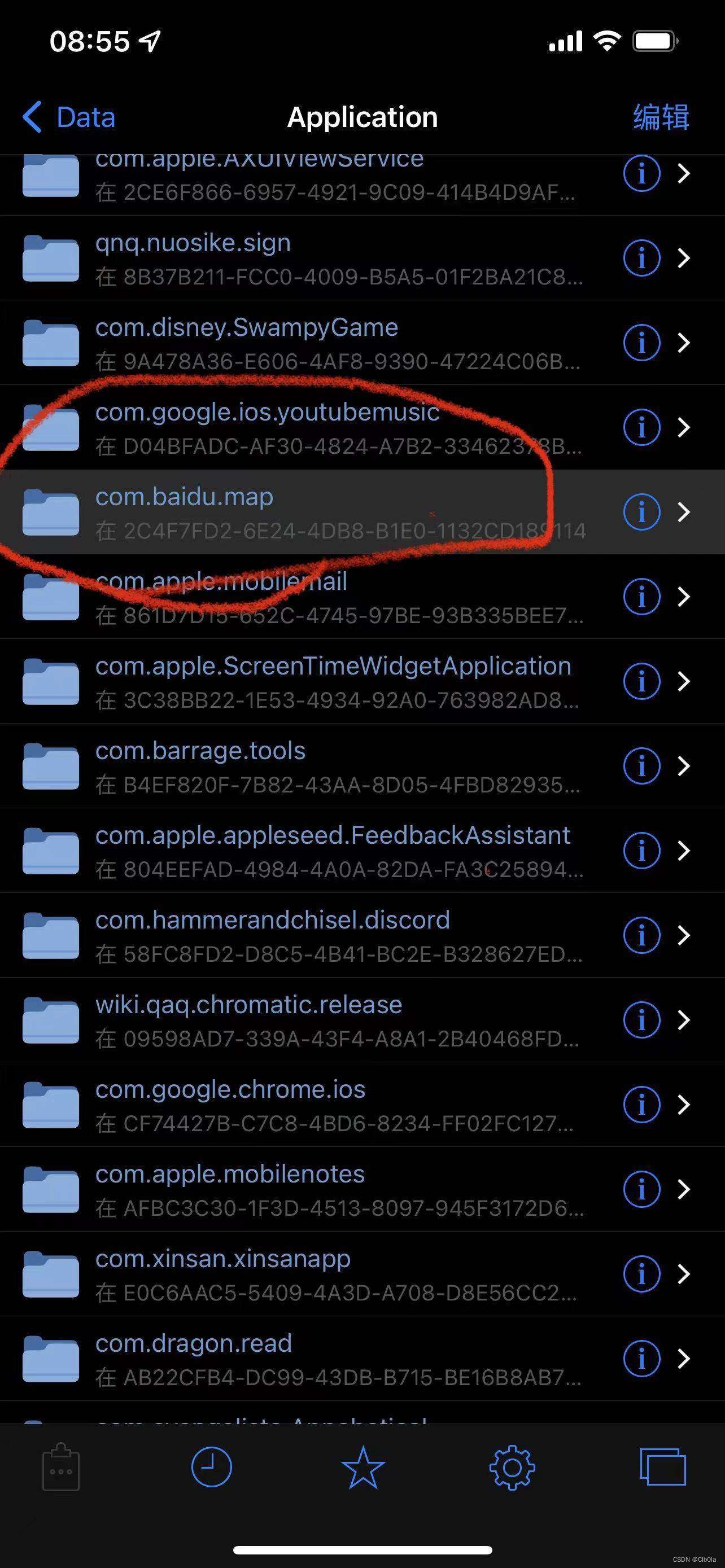Show info for com.dragon.read
Screen dimensions: 725x1568
(641, 1358)
